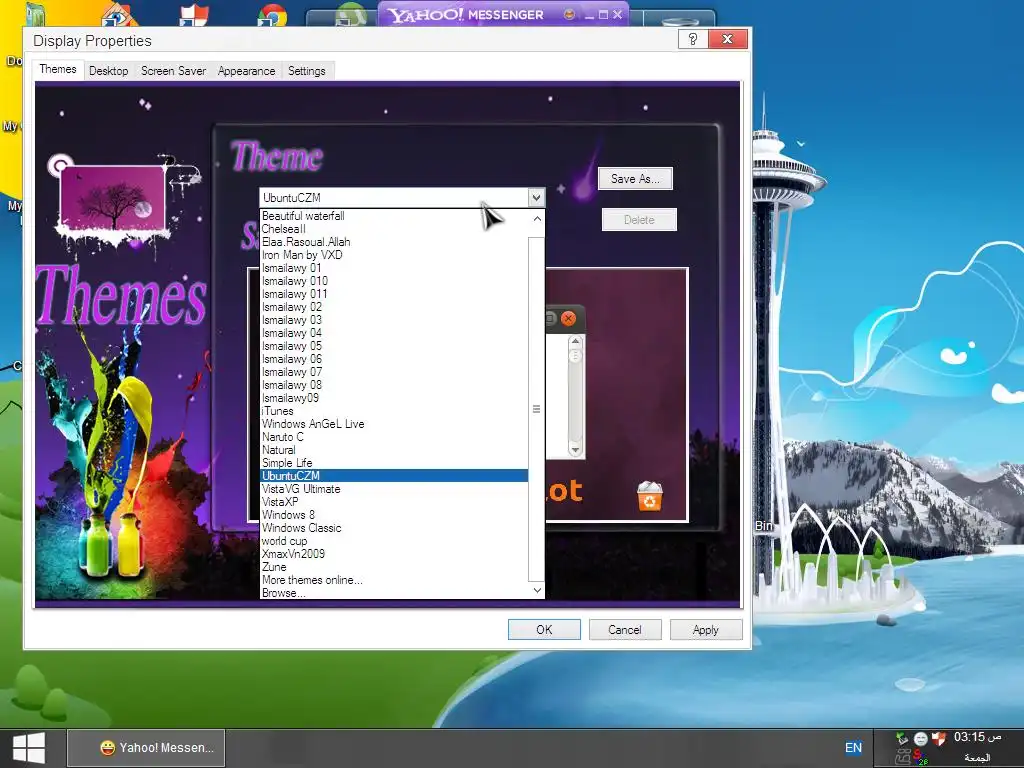Click 'More themes online...' entry
Screen dimensions: 1024x768
tap(394, 580)
